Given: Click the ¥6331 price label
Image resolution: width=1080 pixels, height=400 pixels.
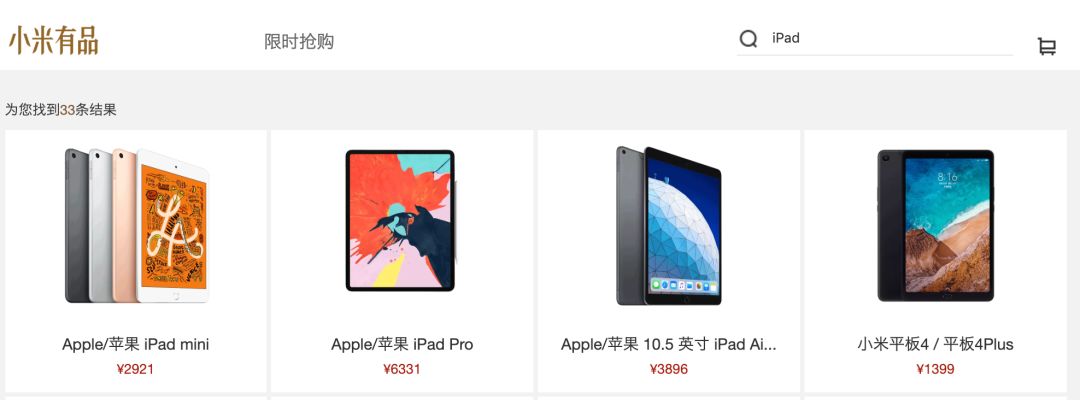Looking at the screenshot, I should tap(402, 369).
